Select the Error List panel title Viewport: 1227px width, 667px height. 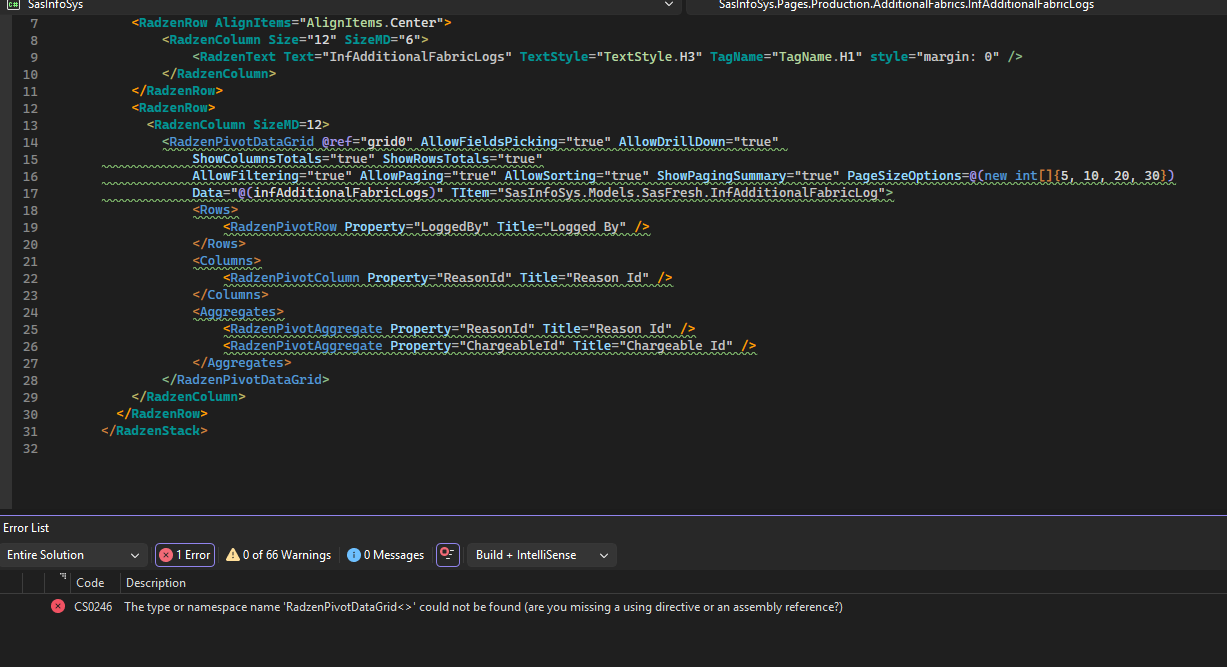click(26, 528)
